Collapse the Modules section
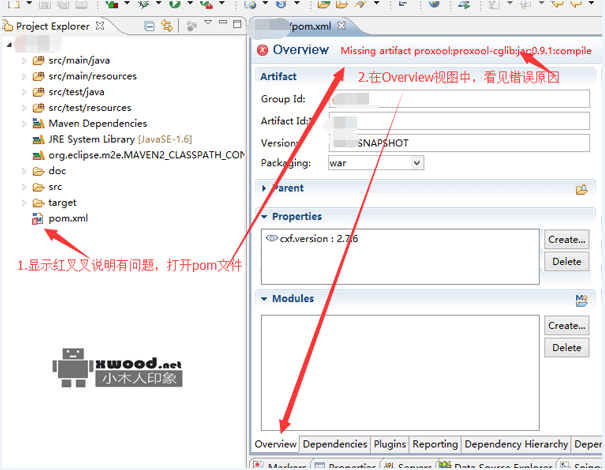 pos(264,299)
